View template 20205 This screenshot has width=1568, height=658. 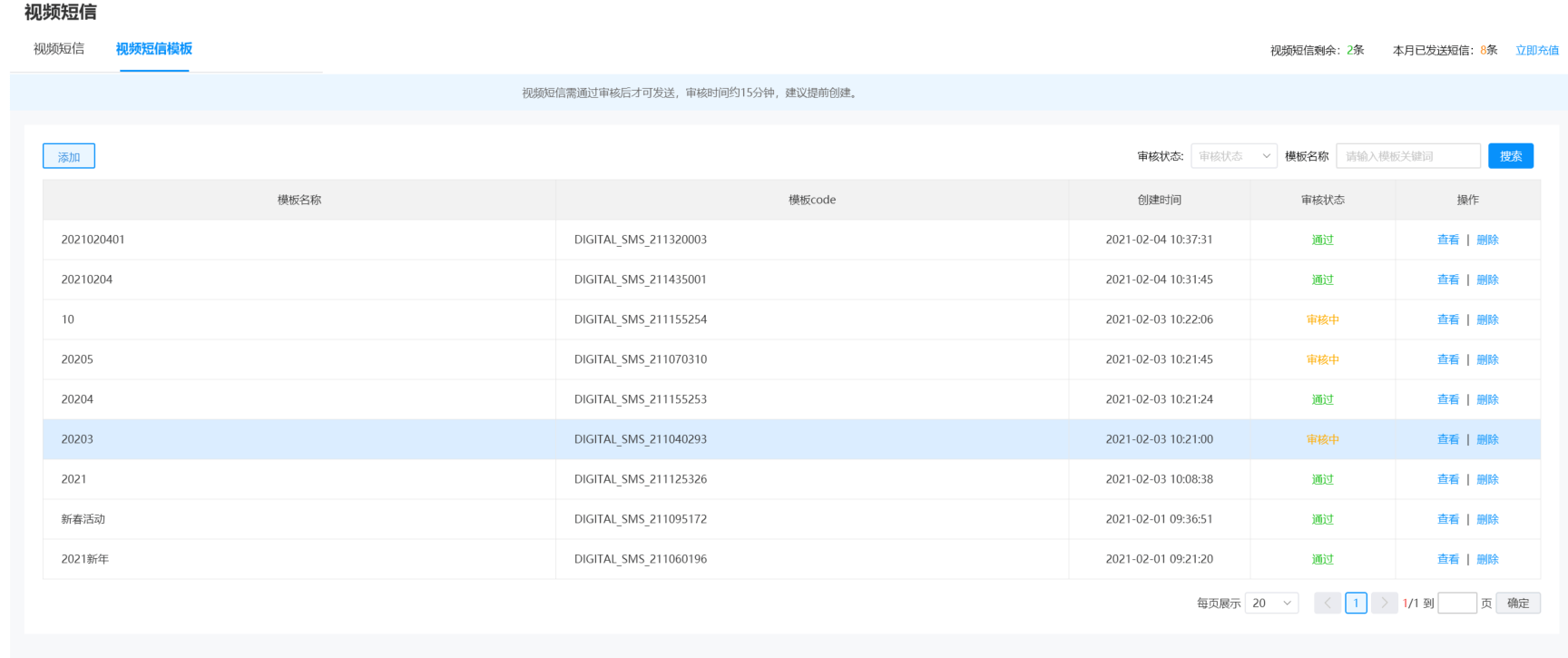tap(1448, 359)
